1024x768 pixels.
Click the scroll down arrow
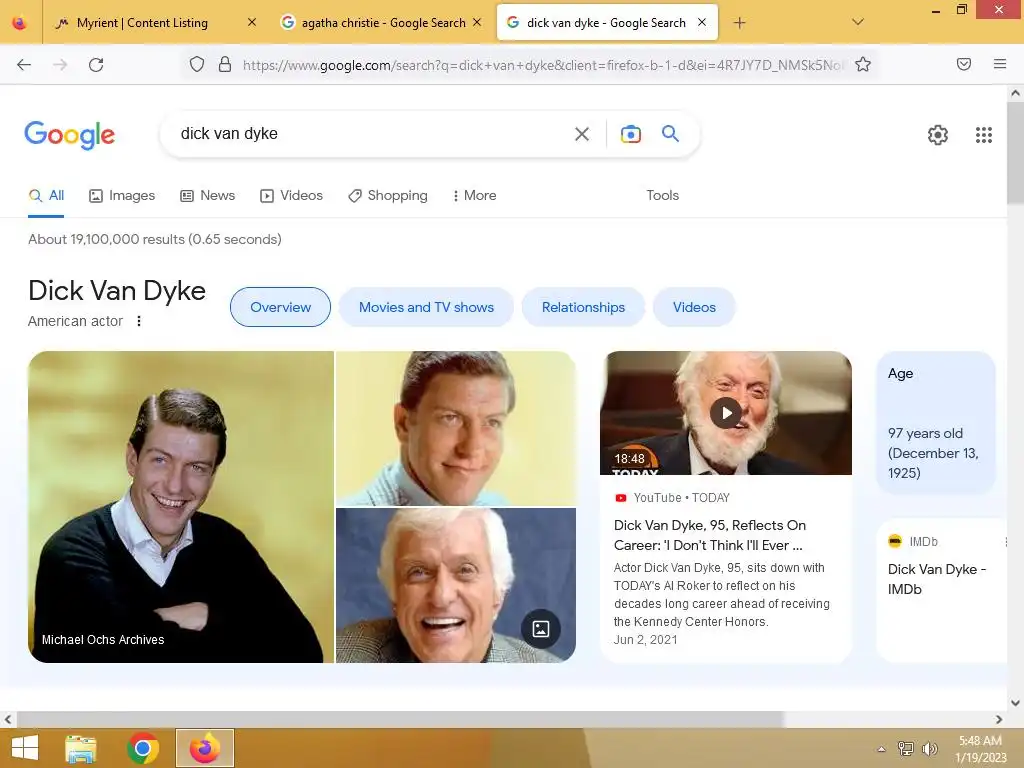(x=1015, y=703)
